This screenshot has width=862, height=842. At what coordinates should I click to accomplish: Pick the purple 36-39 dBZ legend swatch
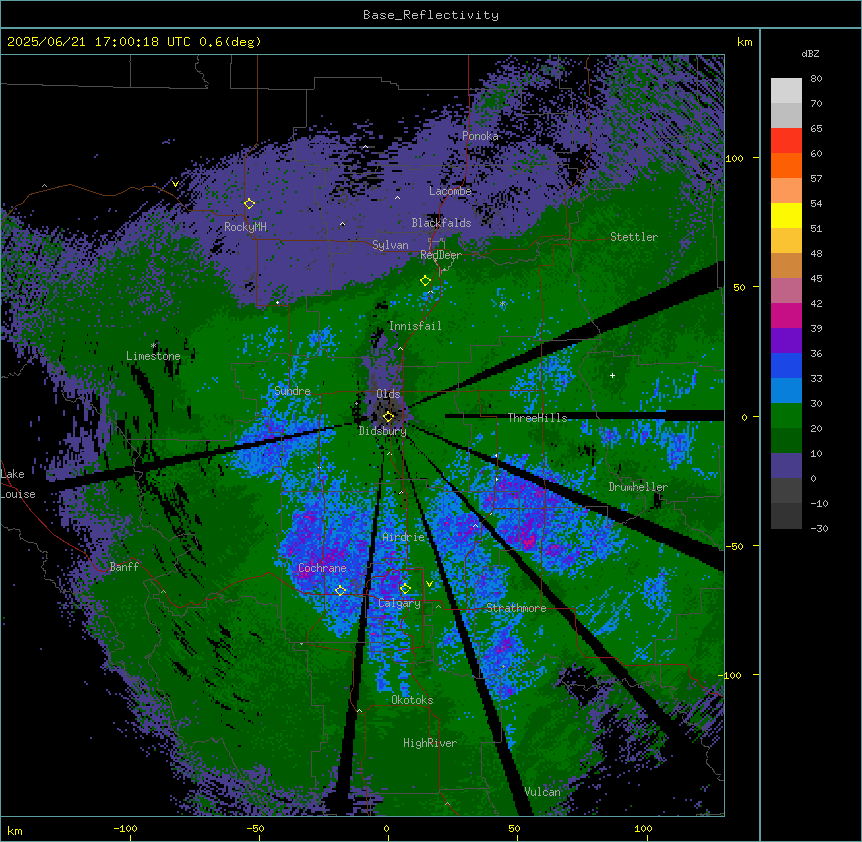[786, 341]
